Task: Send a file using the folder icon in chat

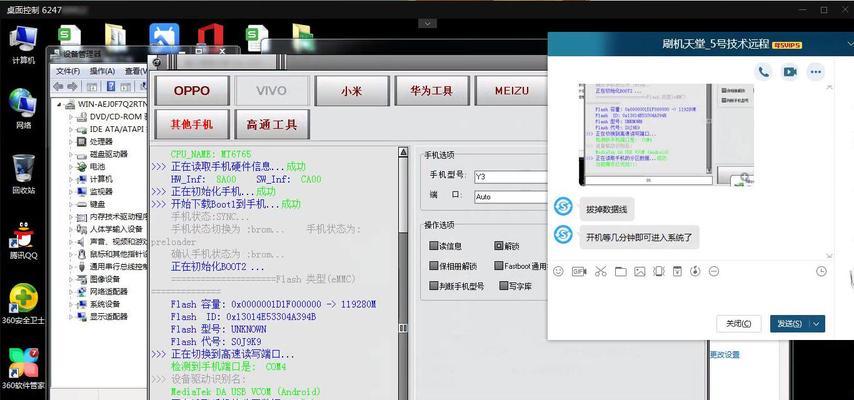Action: pos(620,271)
